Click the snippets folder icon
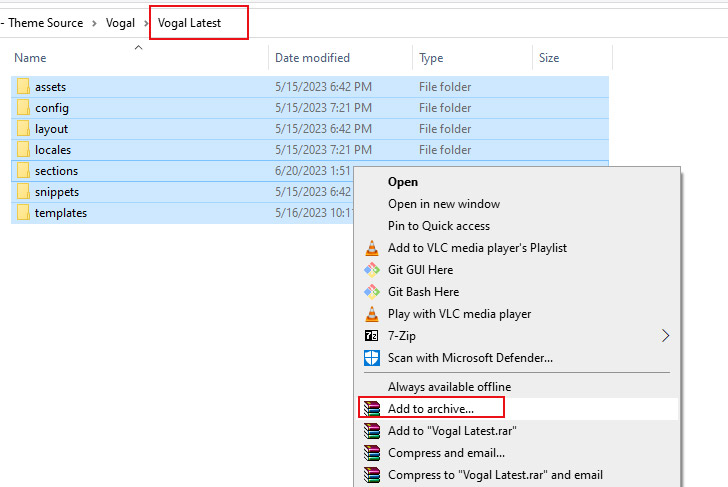This screenshot has height=487, width=728. (23, 191)
